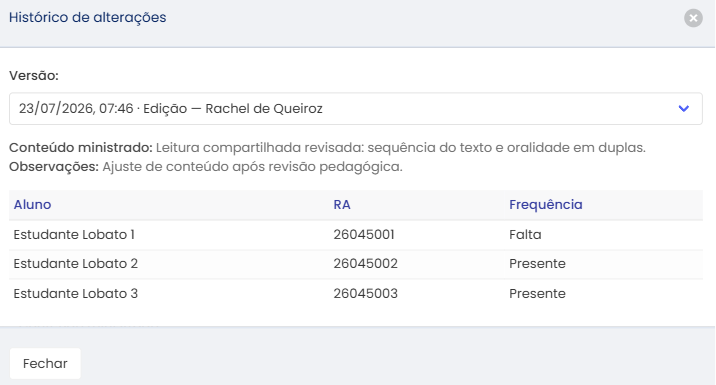Click the Histórico de alterações title
The image size is (716, 385).
pyautogui.click(x=88, y=17)
